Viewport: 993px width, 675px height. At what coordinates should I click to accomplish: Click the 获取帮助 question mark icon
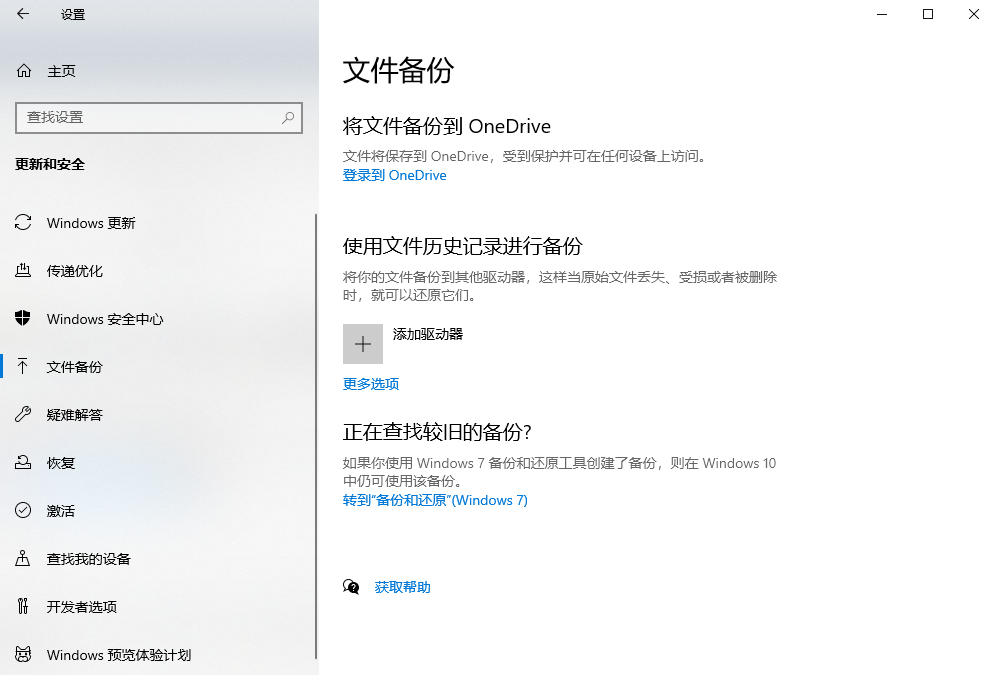click(351, 587)
